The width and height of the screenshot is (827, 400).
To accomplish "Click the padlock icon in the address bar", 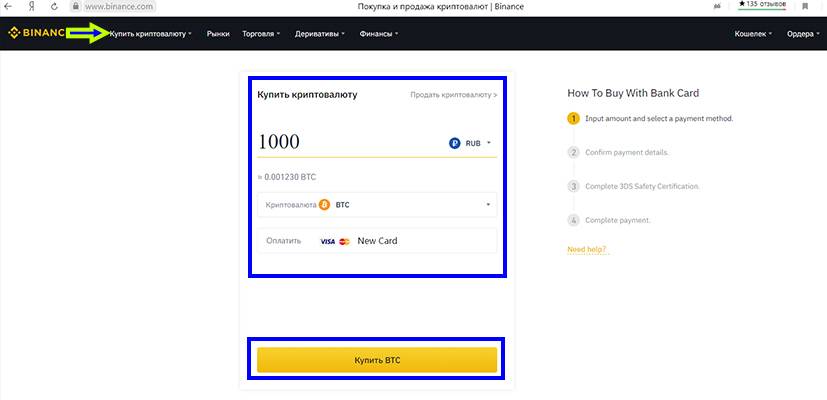I will [74, 6].
